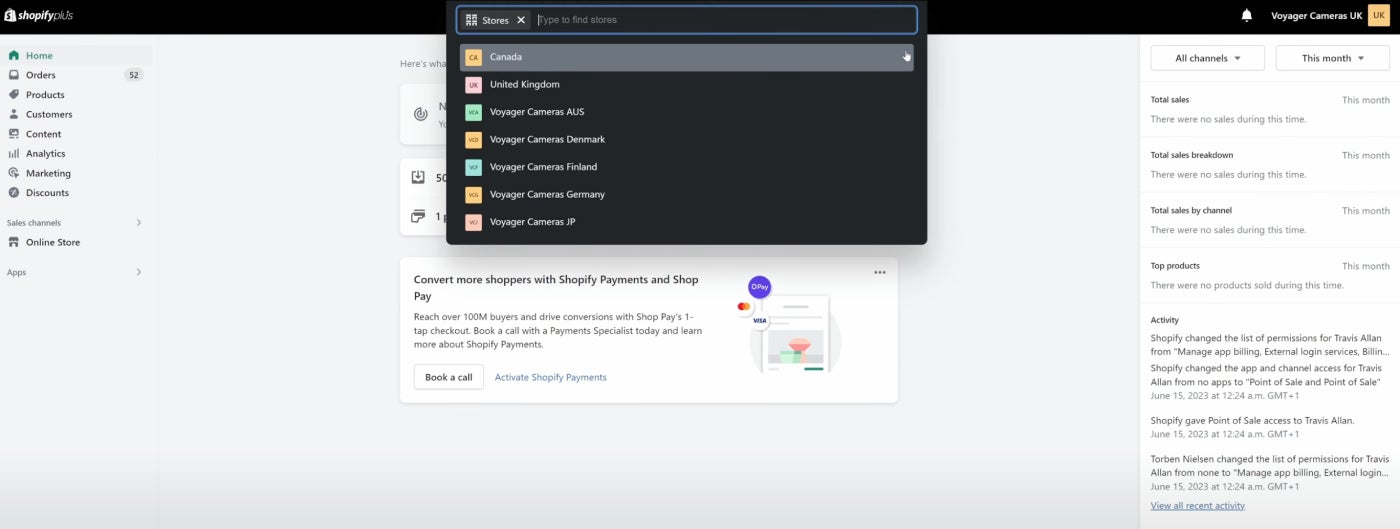The width and height of the screenshot is (1400, 529).
Task: Click View all recent activity link
Action: [x=1197, y=506]
